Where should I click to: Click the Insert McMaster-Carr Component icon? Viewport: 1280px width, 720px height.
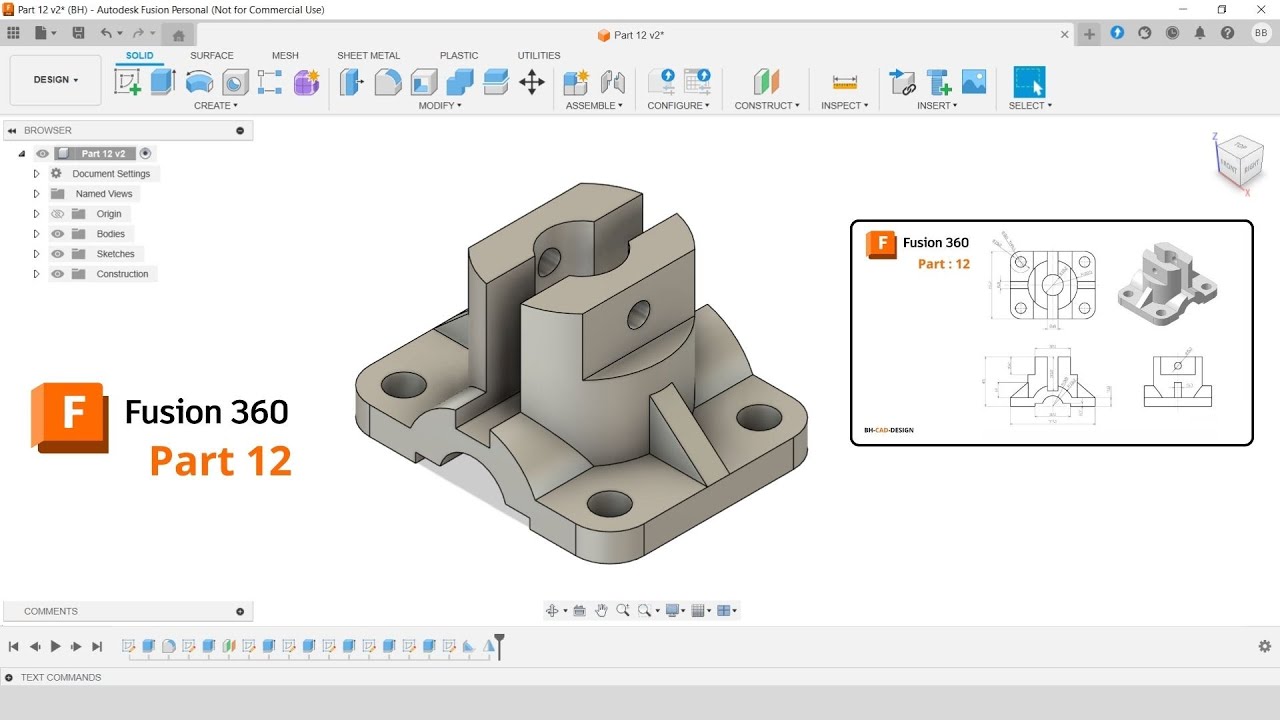(x=938, y=82)
